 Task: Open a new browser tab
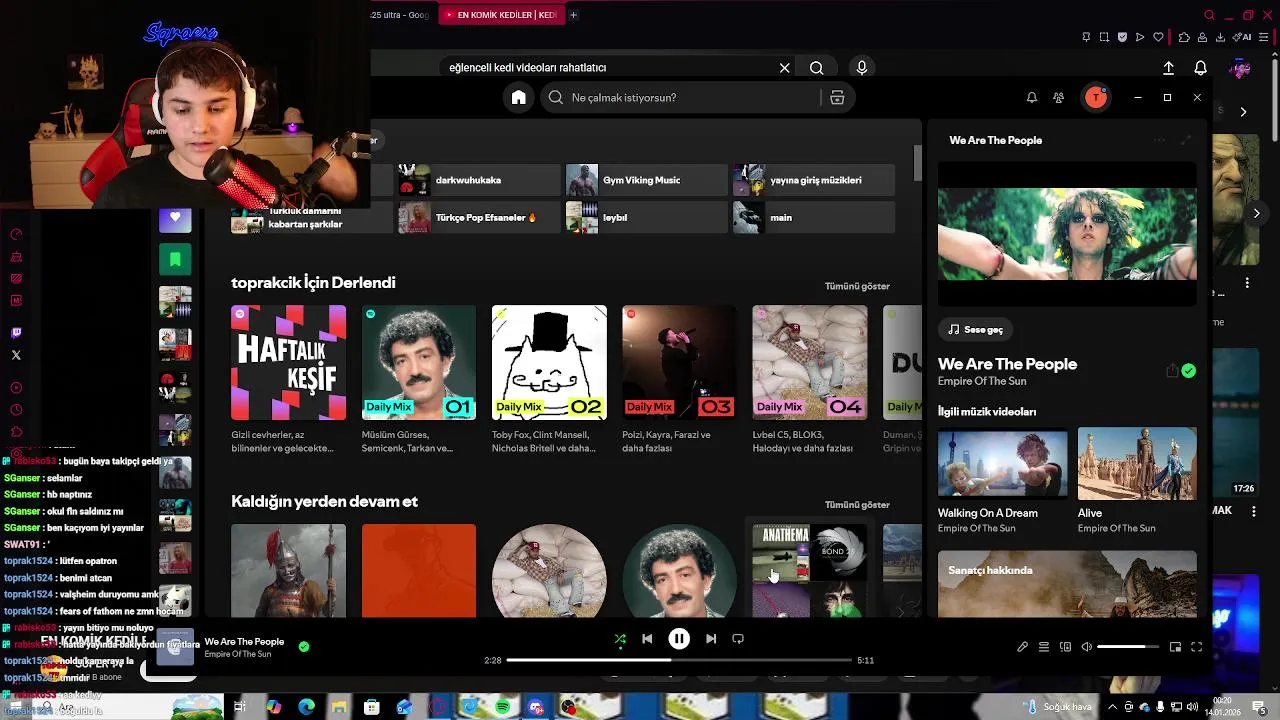coord(573,15)
